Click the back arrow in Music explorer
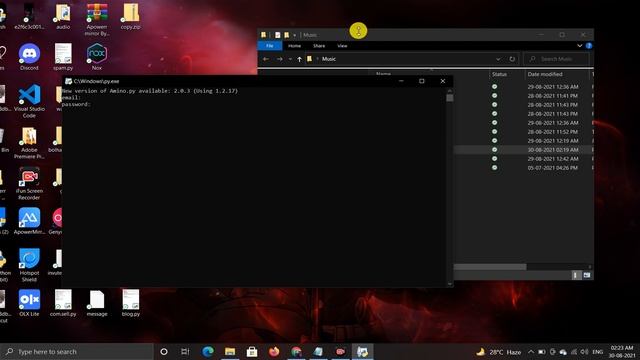This screenshot has width=640, height=360. [x=266, y=59]
